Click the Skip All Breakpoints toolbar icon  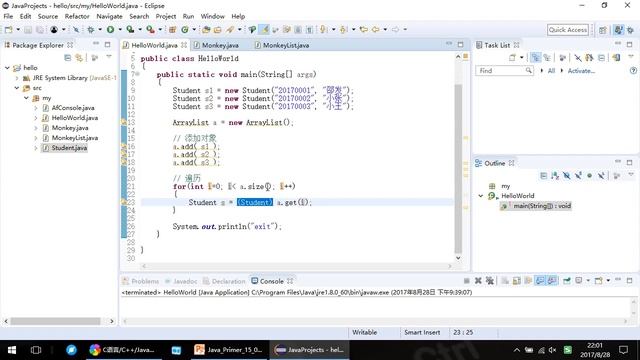point(76,29)
